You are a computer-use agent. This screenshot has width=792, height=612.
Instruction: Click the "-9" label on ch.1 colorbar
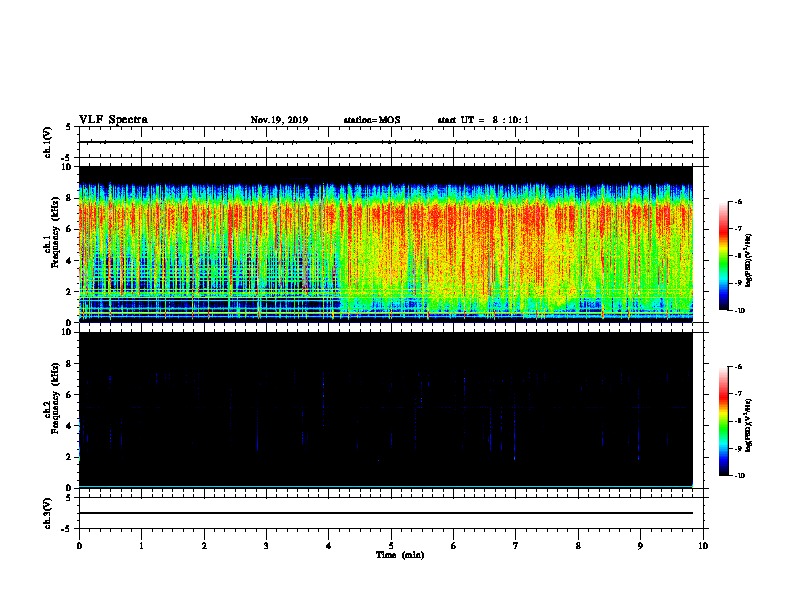[738, 283]
